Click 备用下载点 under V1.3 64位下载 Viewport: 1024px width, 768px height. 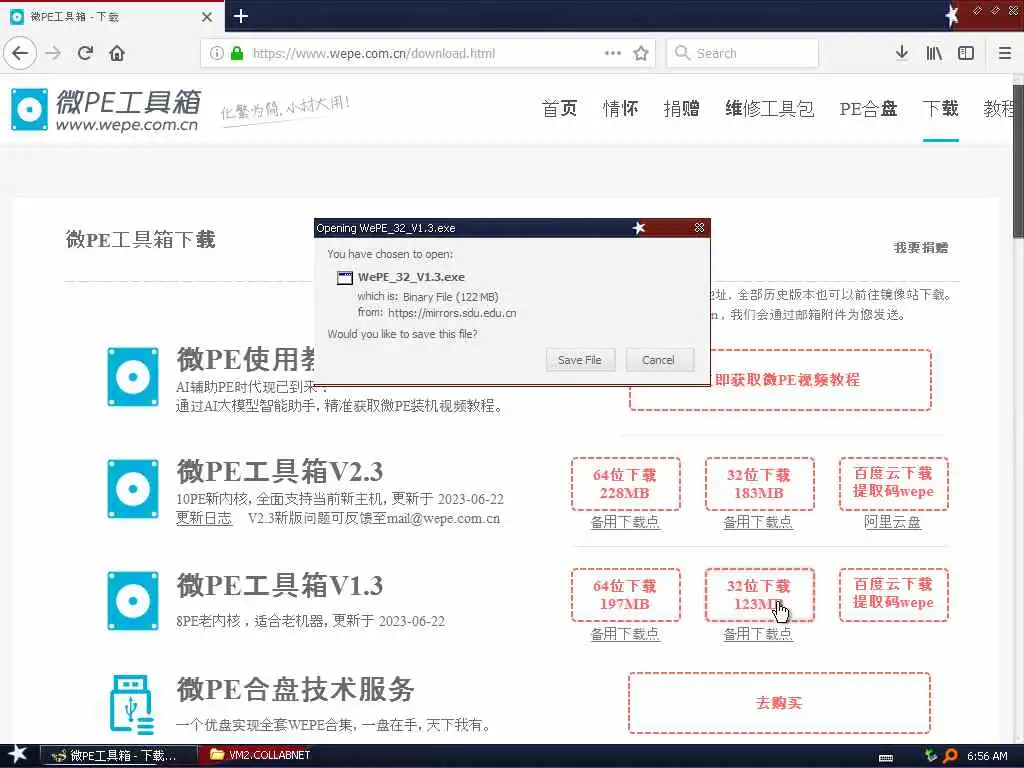(625, 633)
